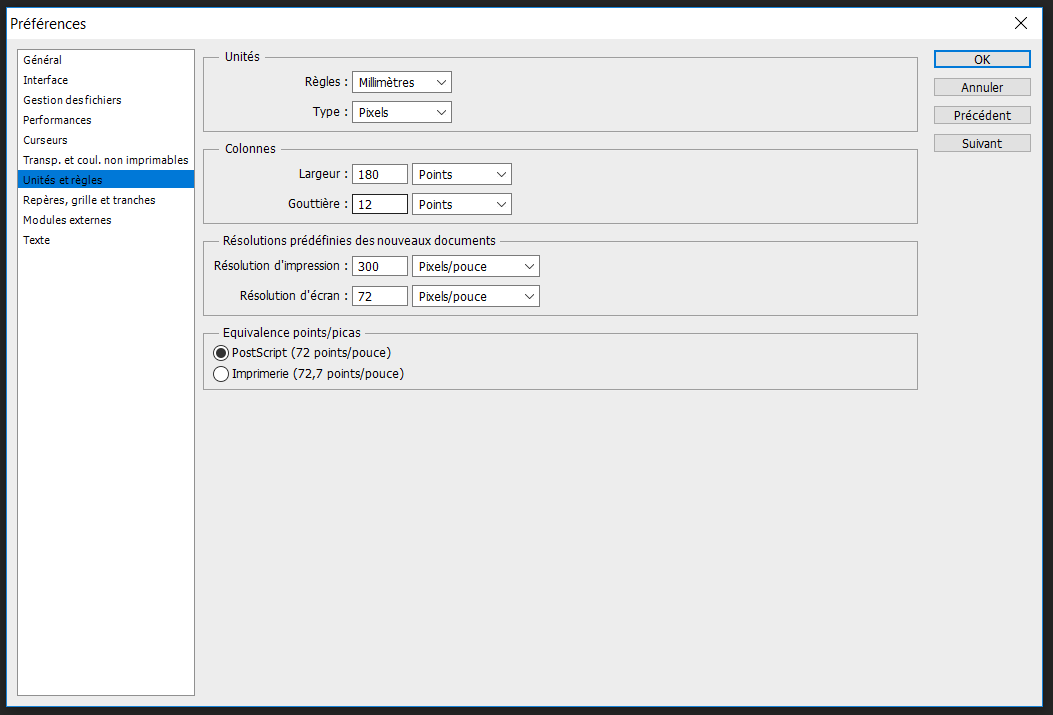The height and width of the screenshot is (715, 1053).
Task: Open Modules externes preferences
Action: 67,220
